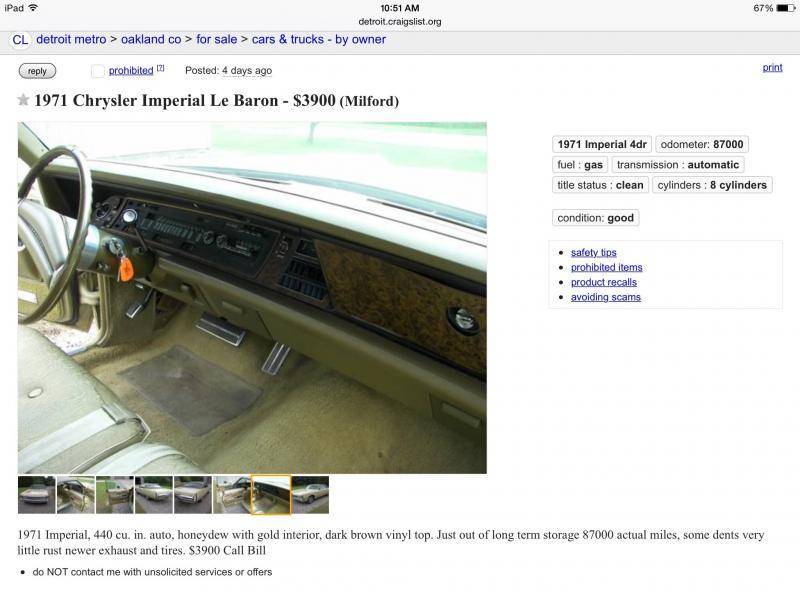
Task: Open the print link
Action: (772, 67)
